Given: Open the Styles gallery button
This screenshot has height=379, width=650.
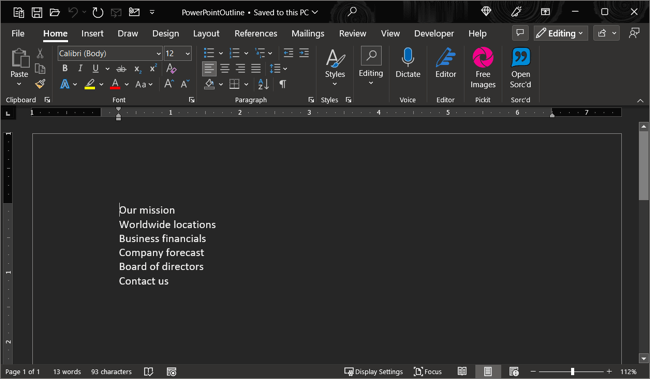Looking at the screenshot, I should pyautogui.click(x=335, y=67).
